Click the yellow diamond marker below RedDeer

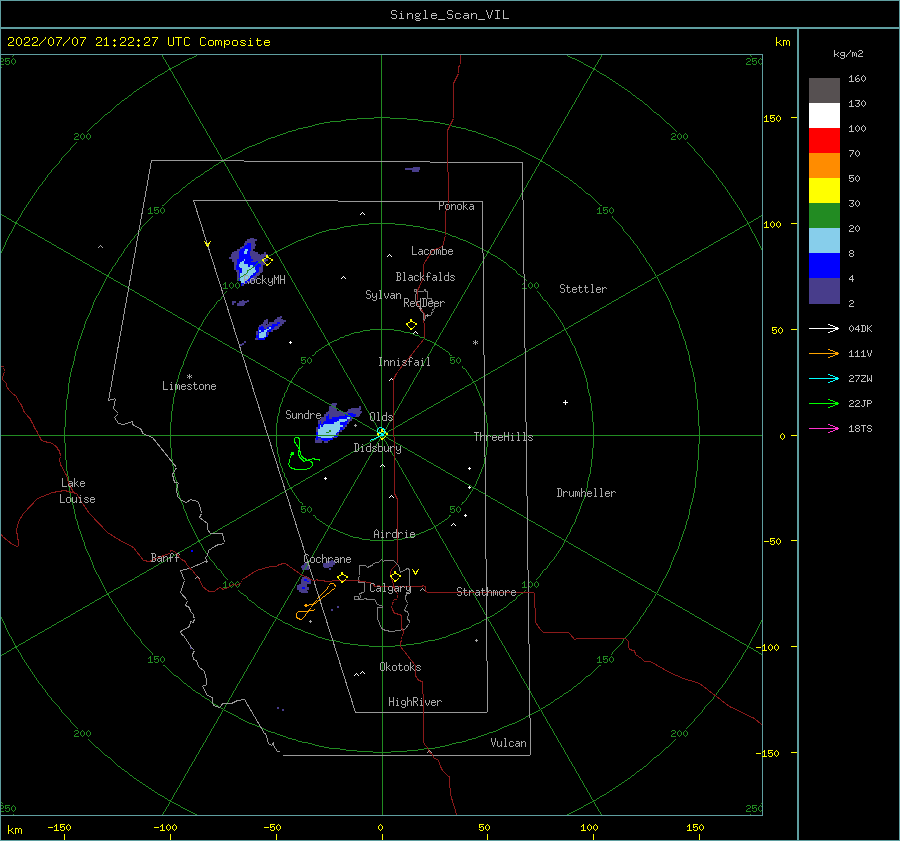tap(412, 325)
